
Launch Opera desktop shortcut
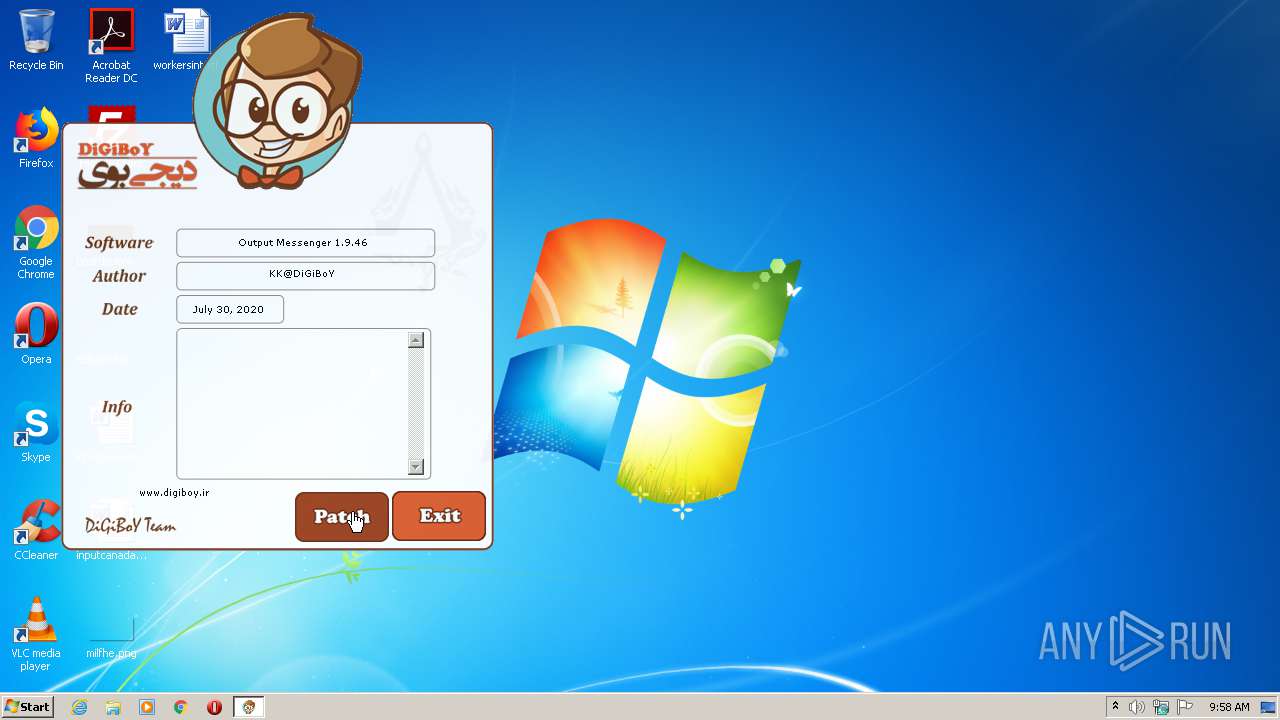coord(36,335)
